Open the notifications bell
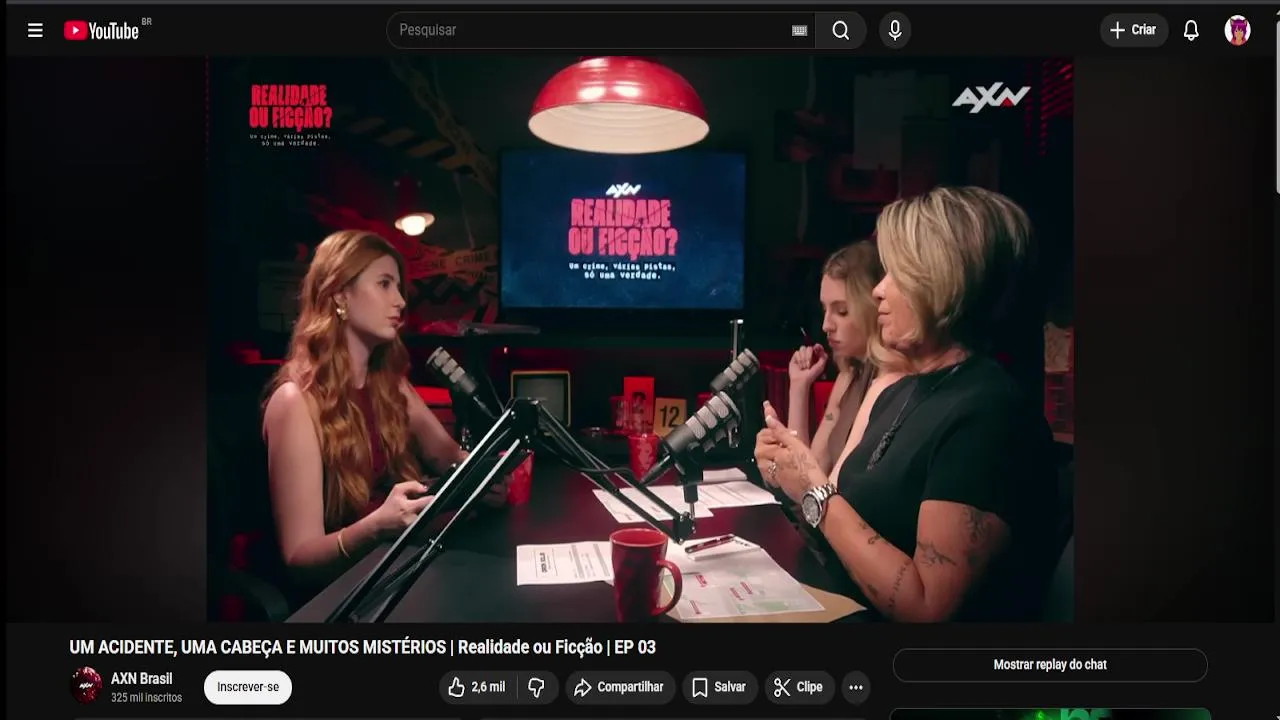The image size is (1280, 720). 1191,30
